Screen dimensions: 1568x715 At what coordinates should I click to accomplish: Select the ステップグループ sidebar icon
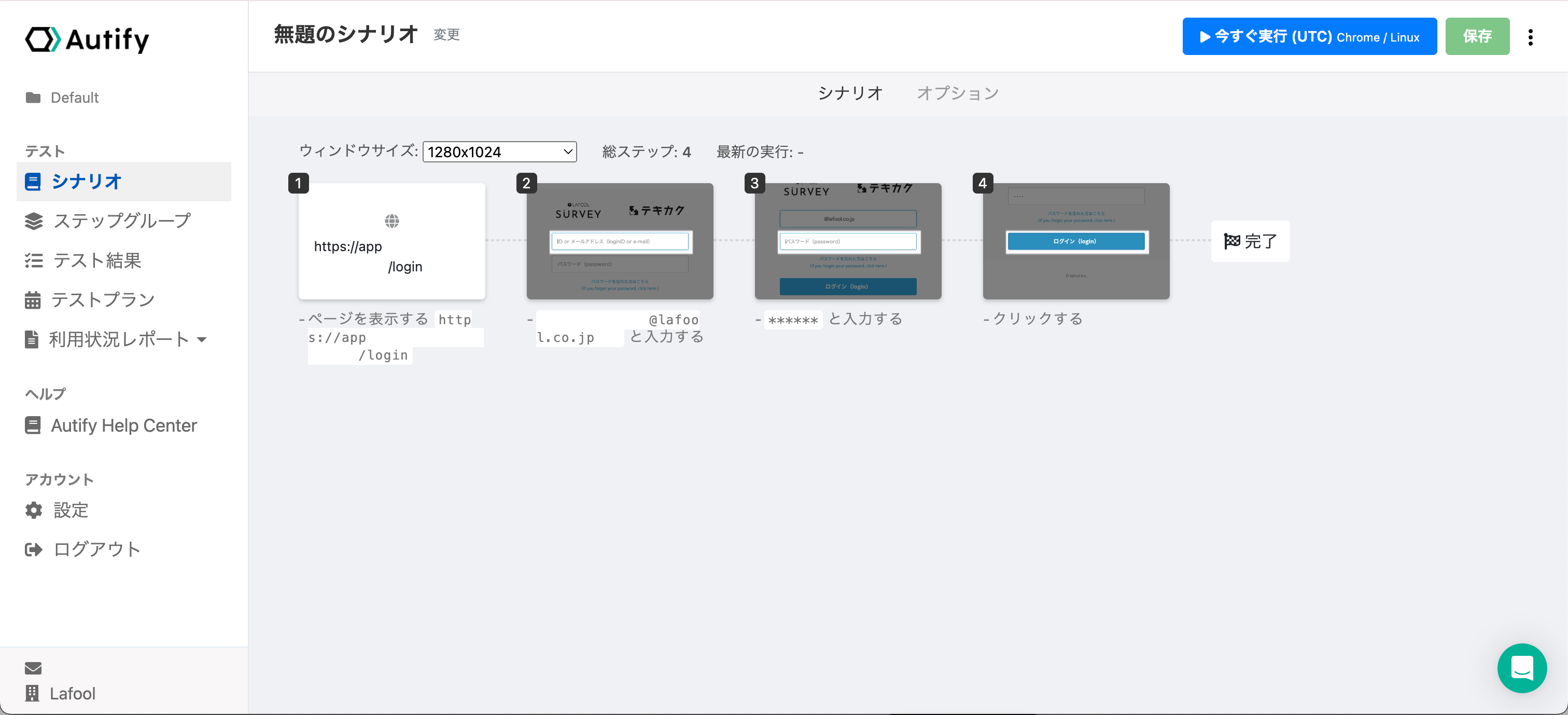tap(34, 221)
